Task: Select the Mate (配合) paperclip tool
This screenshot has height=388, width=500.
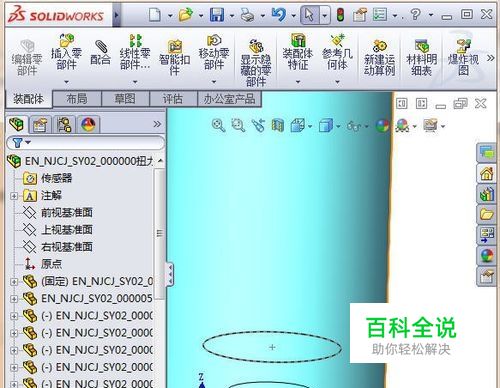Action: pyautogui.click(x=100, y=53)
